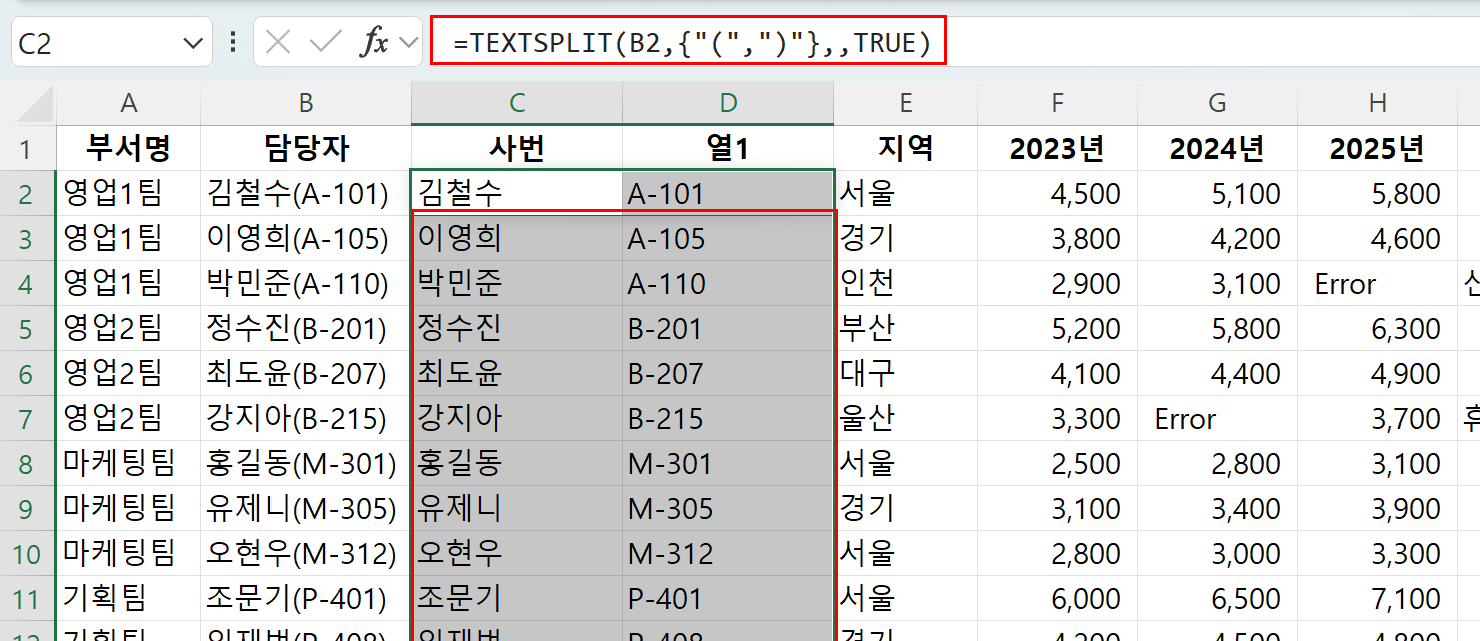Select cell containing 이영희(A-105)
This screenshot has height=641, width=1480.
click(x=306, y=239)
